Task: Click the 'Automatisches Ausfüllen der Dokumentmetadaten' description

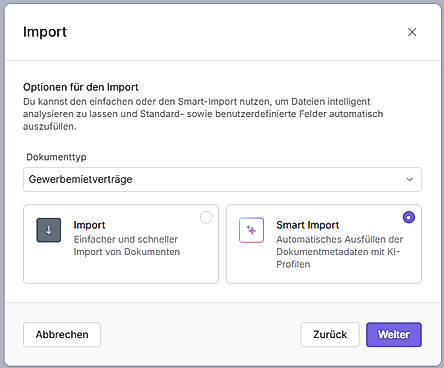Action: click(x=340, y=252)
